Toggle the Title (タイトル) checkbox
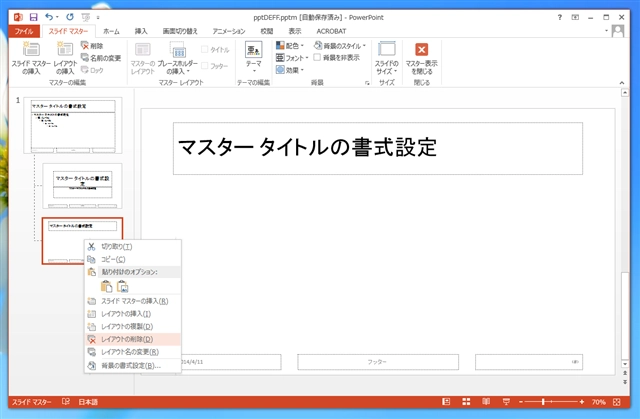The width and height of the screenshot is (640, 419). click(205, 50)
